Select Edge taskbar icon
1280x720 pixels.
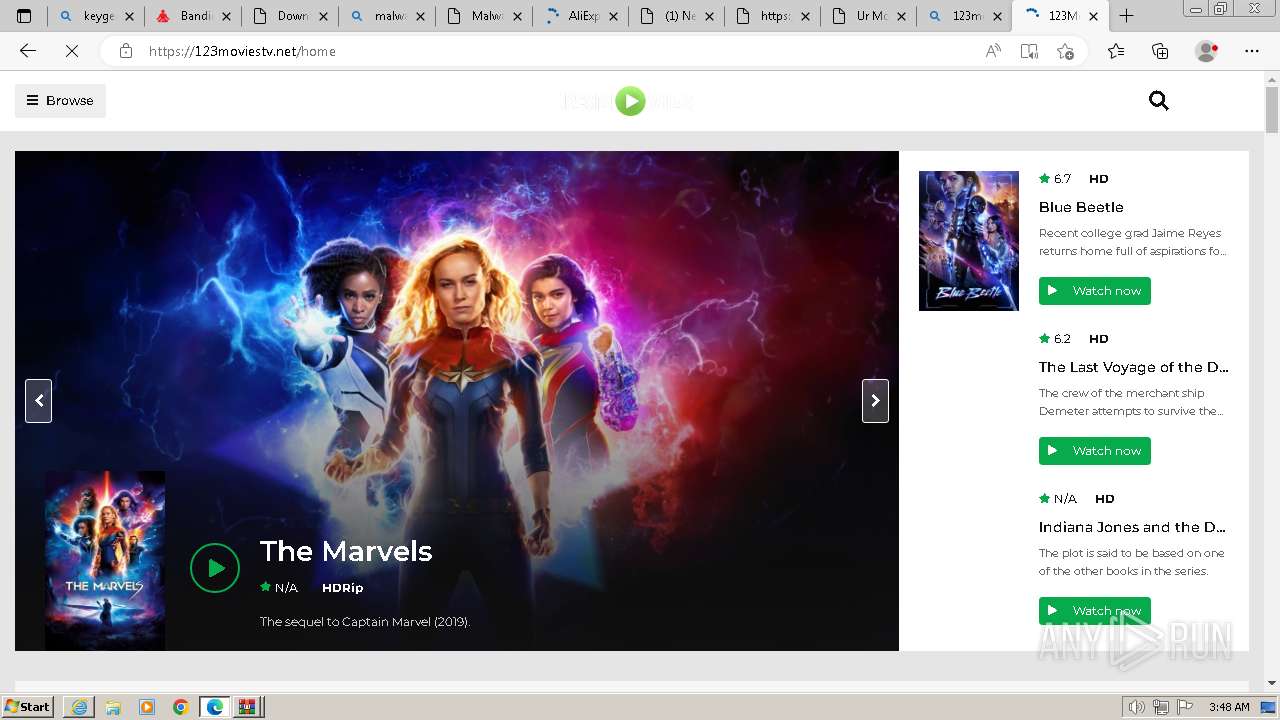click(215, 707)
